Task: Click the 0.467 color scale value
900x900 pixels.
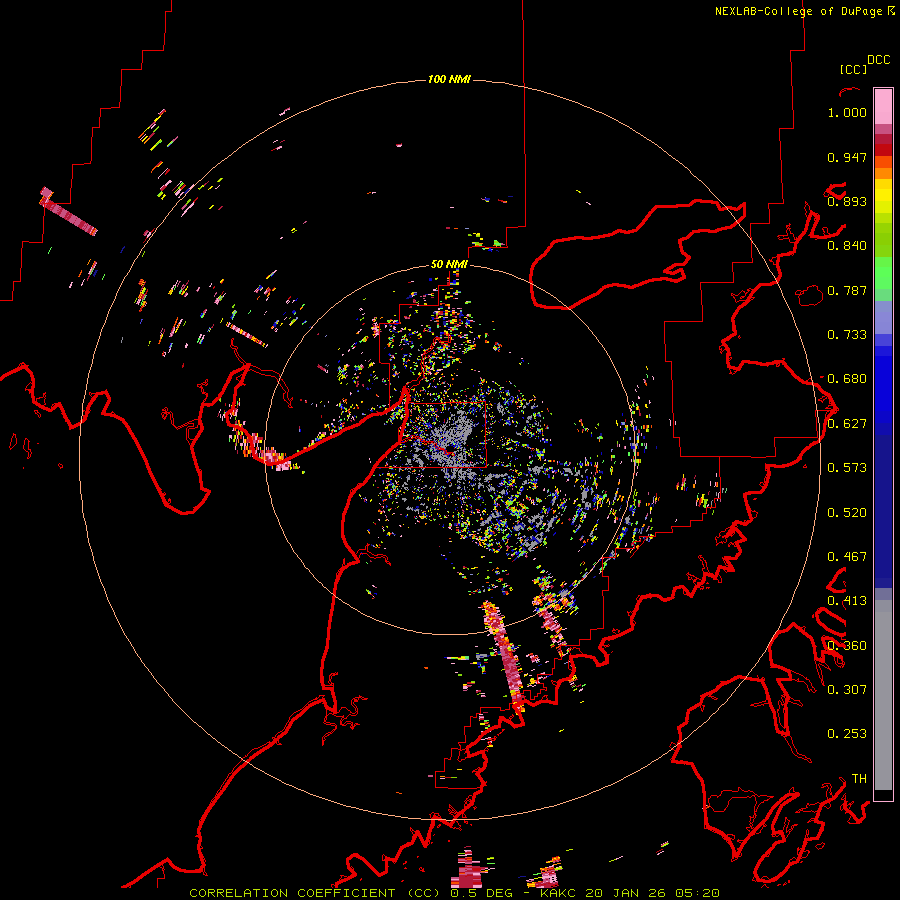Action: tap(847, 557)
